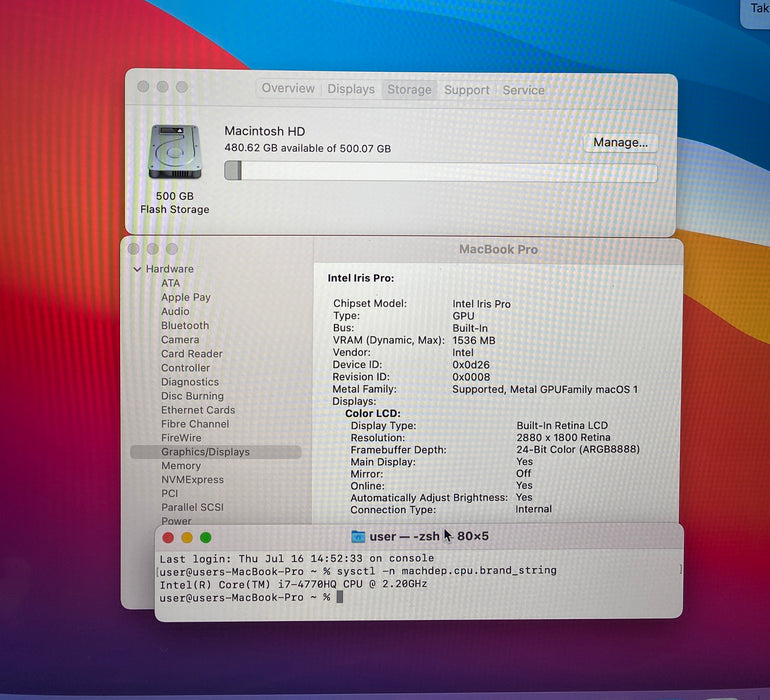
Task: Click the folder icon in Terminal title bar
Action: point(358,536)
